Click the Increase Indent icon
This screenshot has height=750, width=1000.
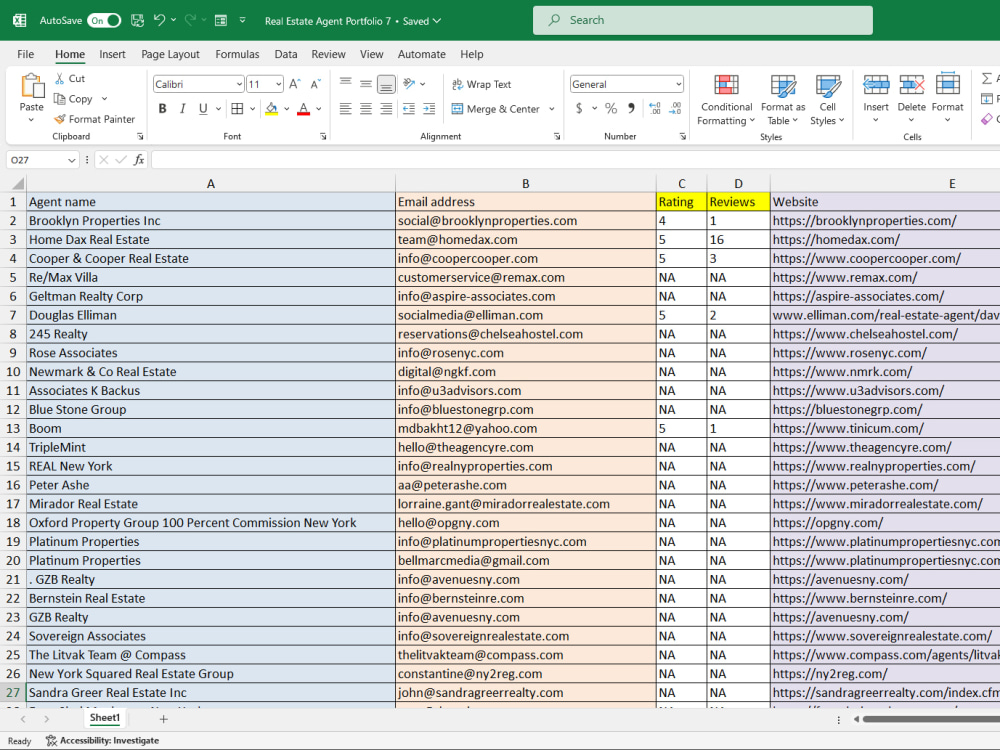coord(429,109)
